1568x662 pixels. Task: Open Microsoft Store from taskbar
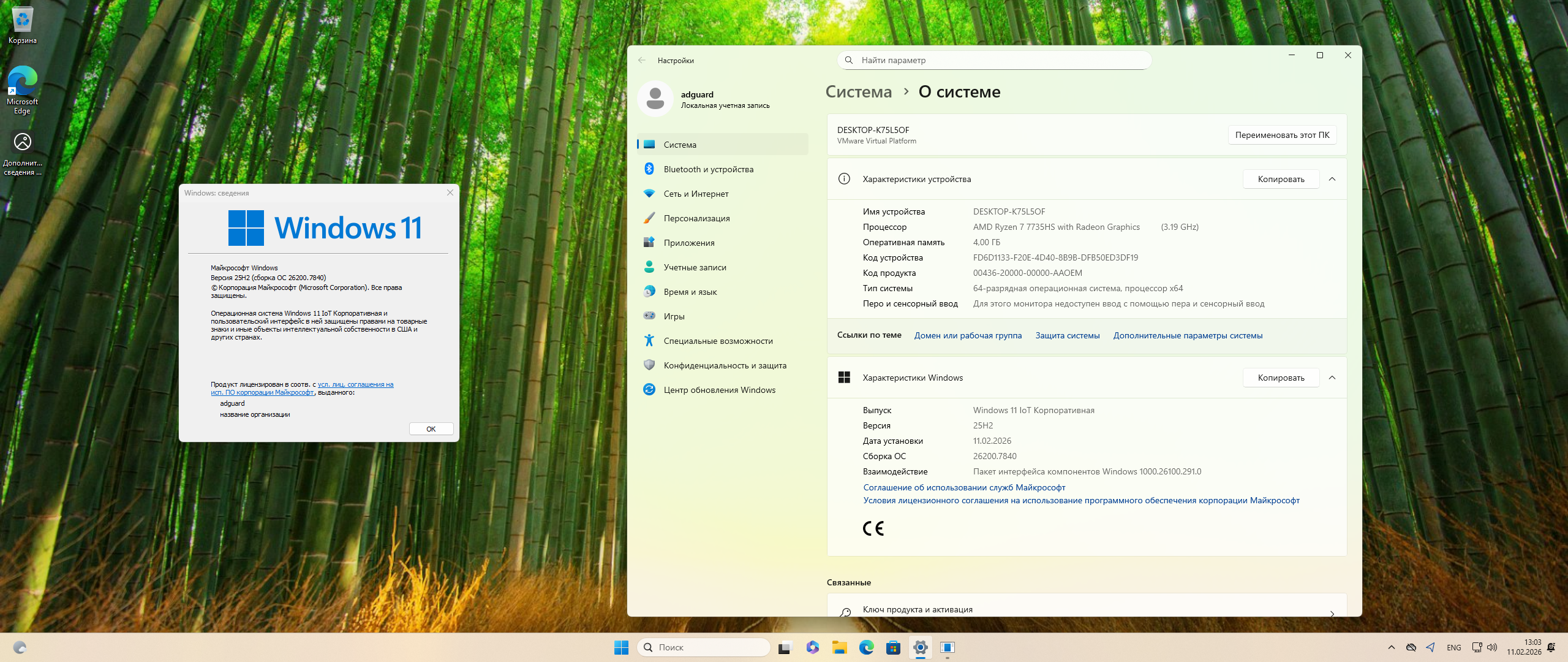(x=893, y=647)
